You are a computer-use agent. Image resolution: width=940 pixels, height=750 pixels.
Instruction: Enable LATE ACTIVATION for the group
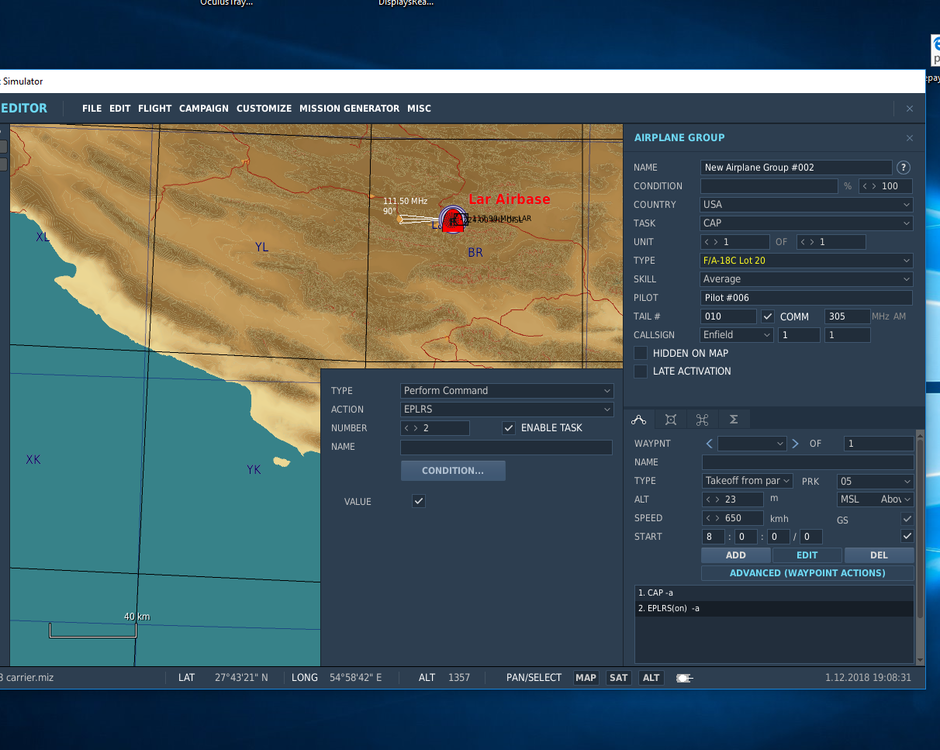(640, 371)
